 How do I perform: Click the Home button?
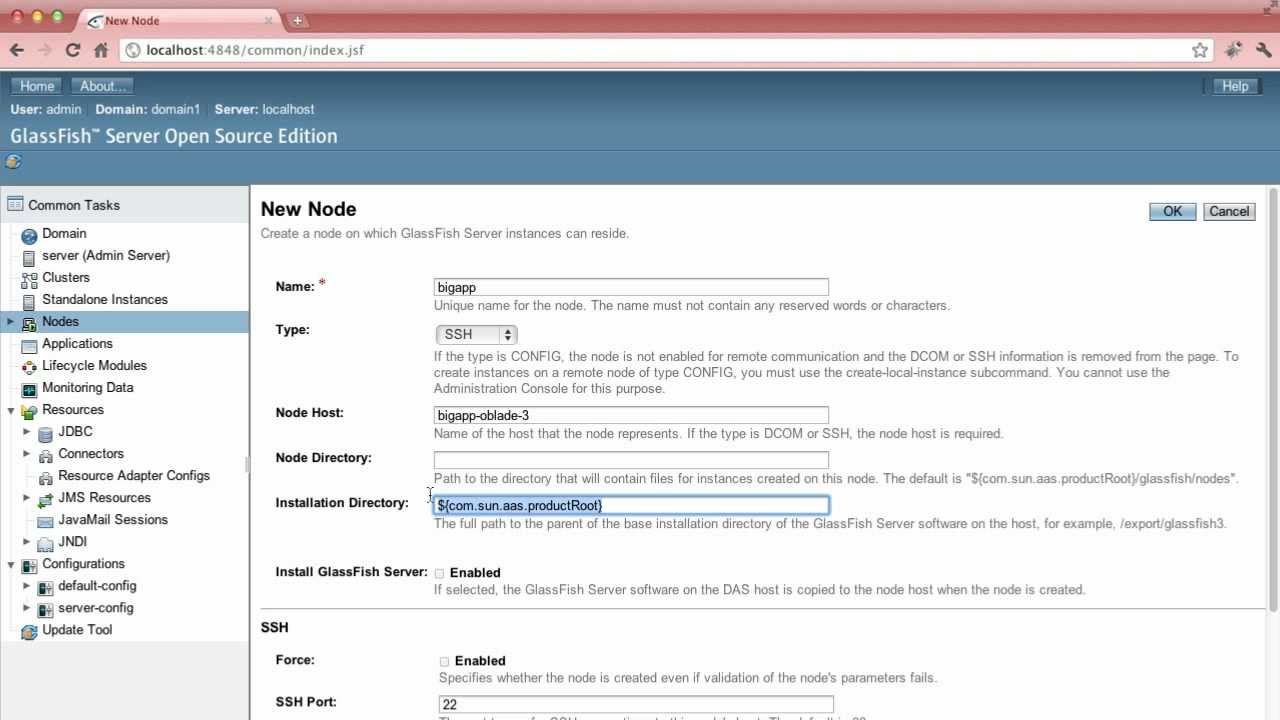click(x=37, y=86)
